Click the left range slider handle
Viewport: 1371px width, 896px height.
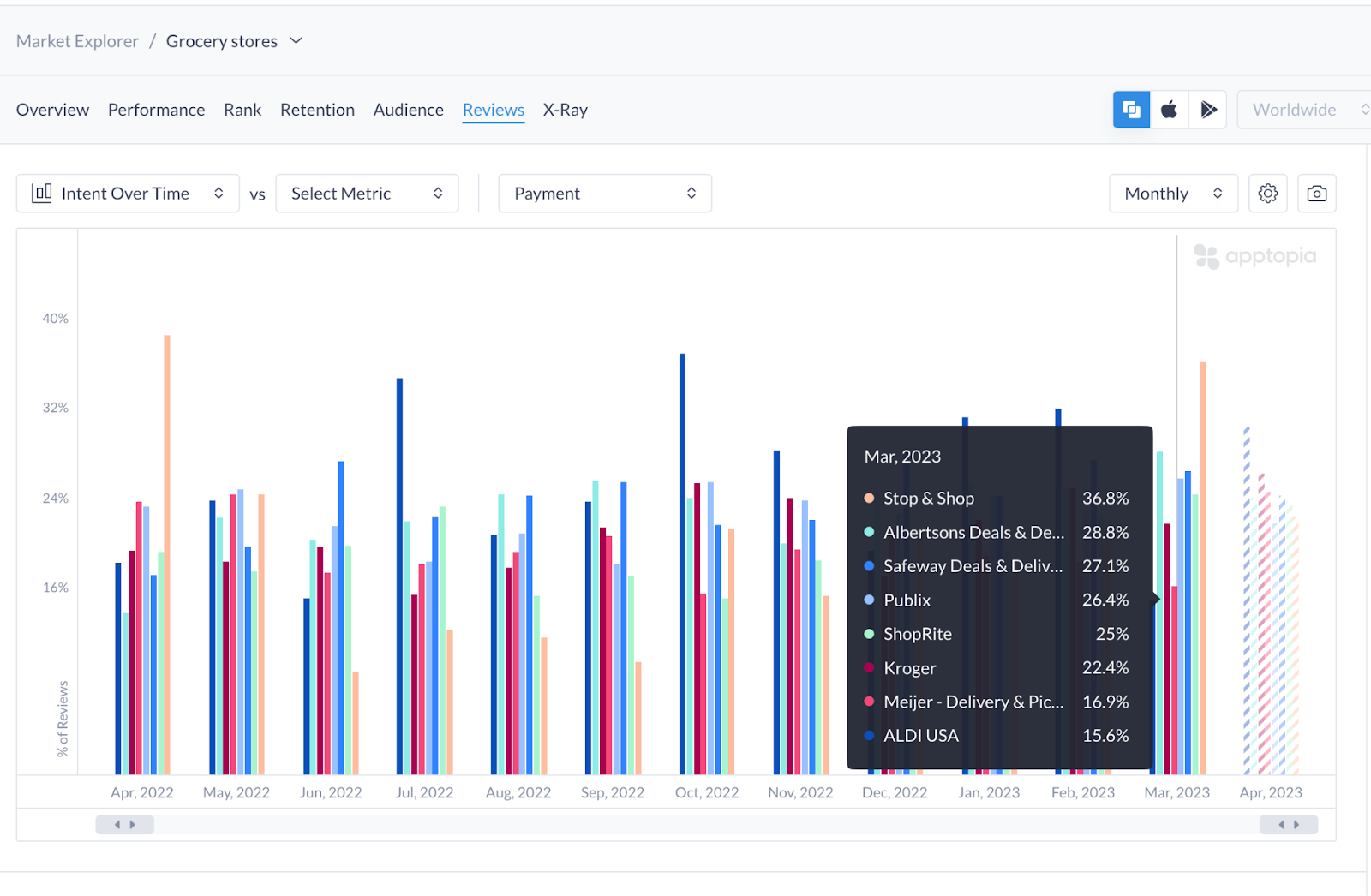pos(125,825)
